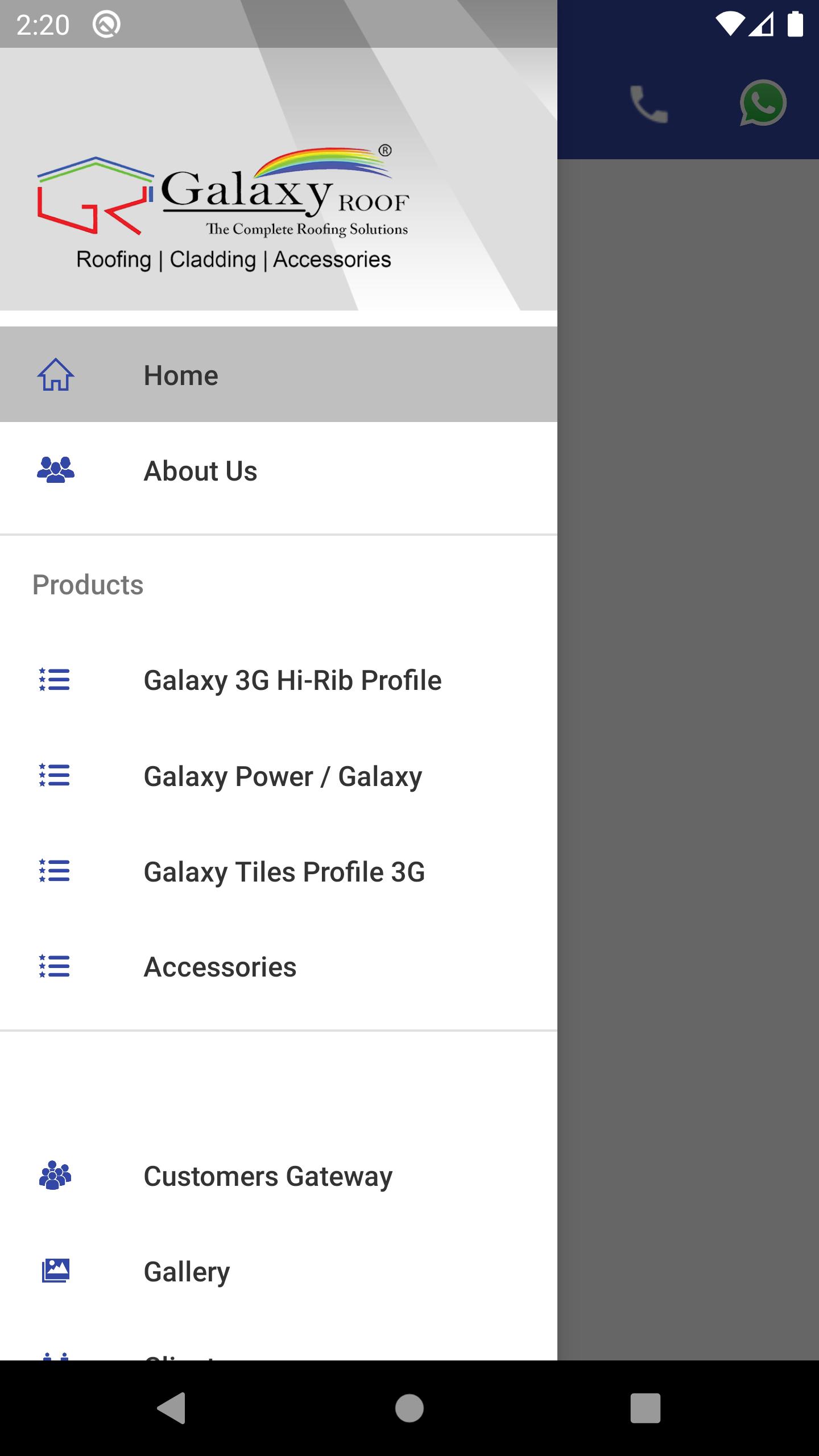Viewport: 819px width, 1456px height.
Task: Click list icon beside Galaxy Power / Galaxy
Action: 55,775
